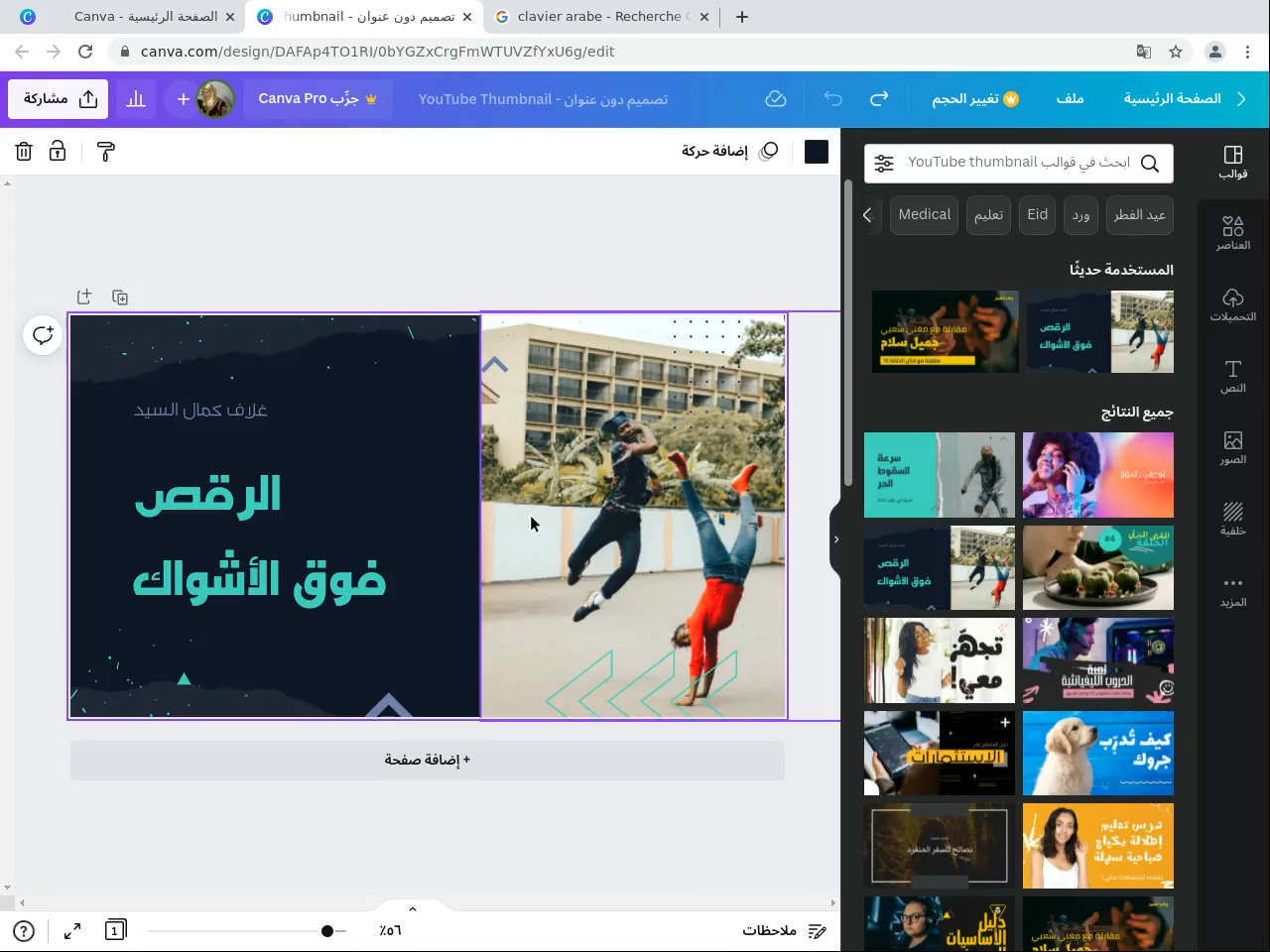The width and height of the screenshot is (1270, 952).
Task: Open the user profile avatar
Action: point(215,99)
